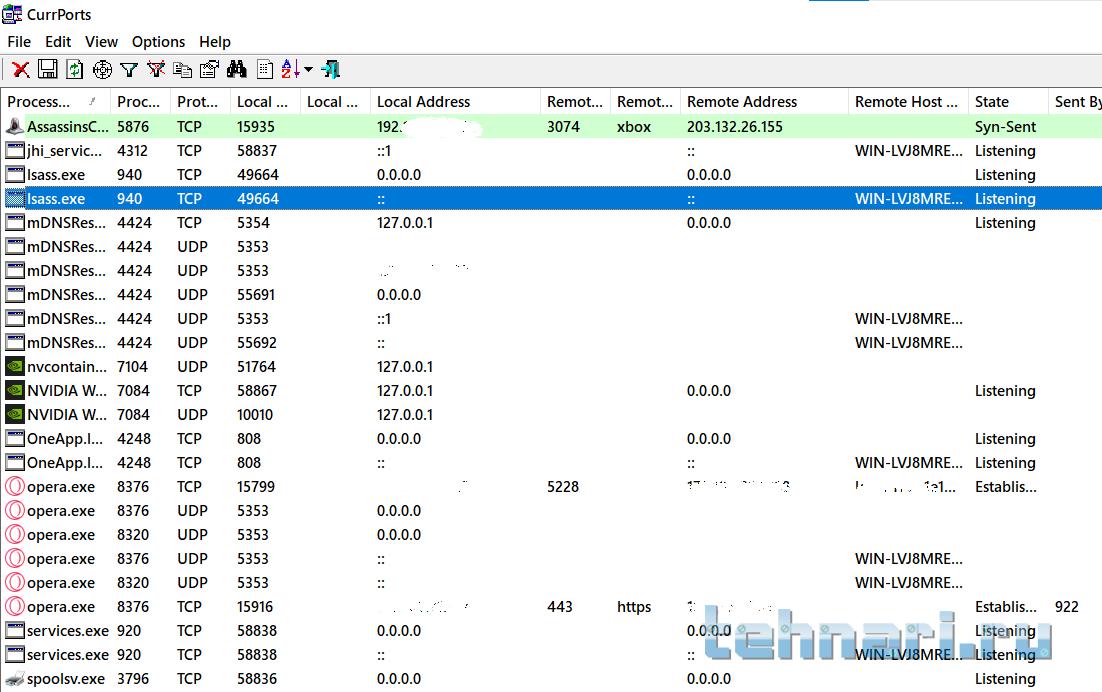
Task: Click process ID 3796 cell
Action: pyautogui.click(x=132, y=678)
